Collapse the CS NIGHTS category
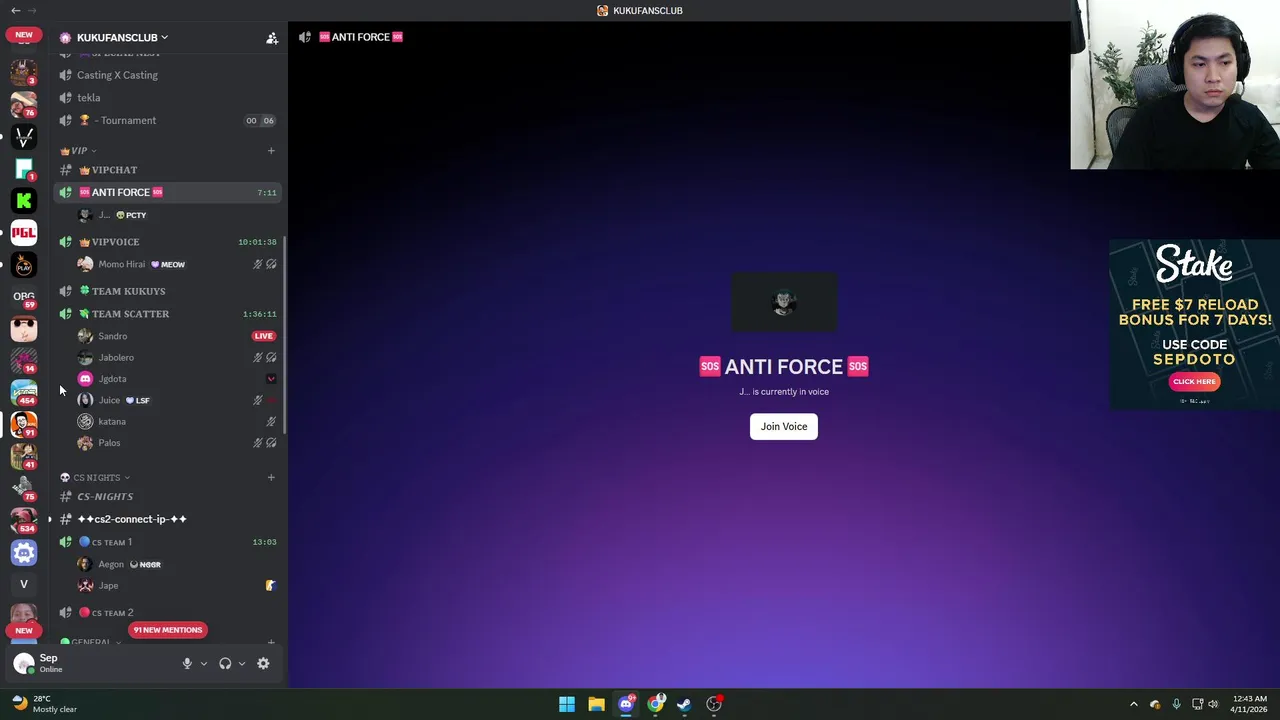1280x720 pixels. [x=95, y=477]
